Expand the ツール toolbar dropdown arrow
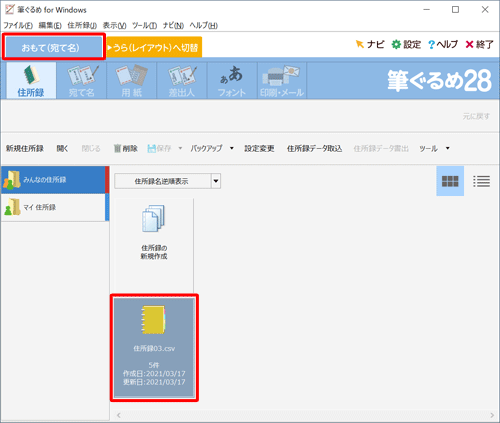Screen dimensions: 500x423 click(x=448, y=148)
